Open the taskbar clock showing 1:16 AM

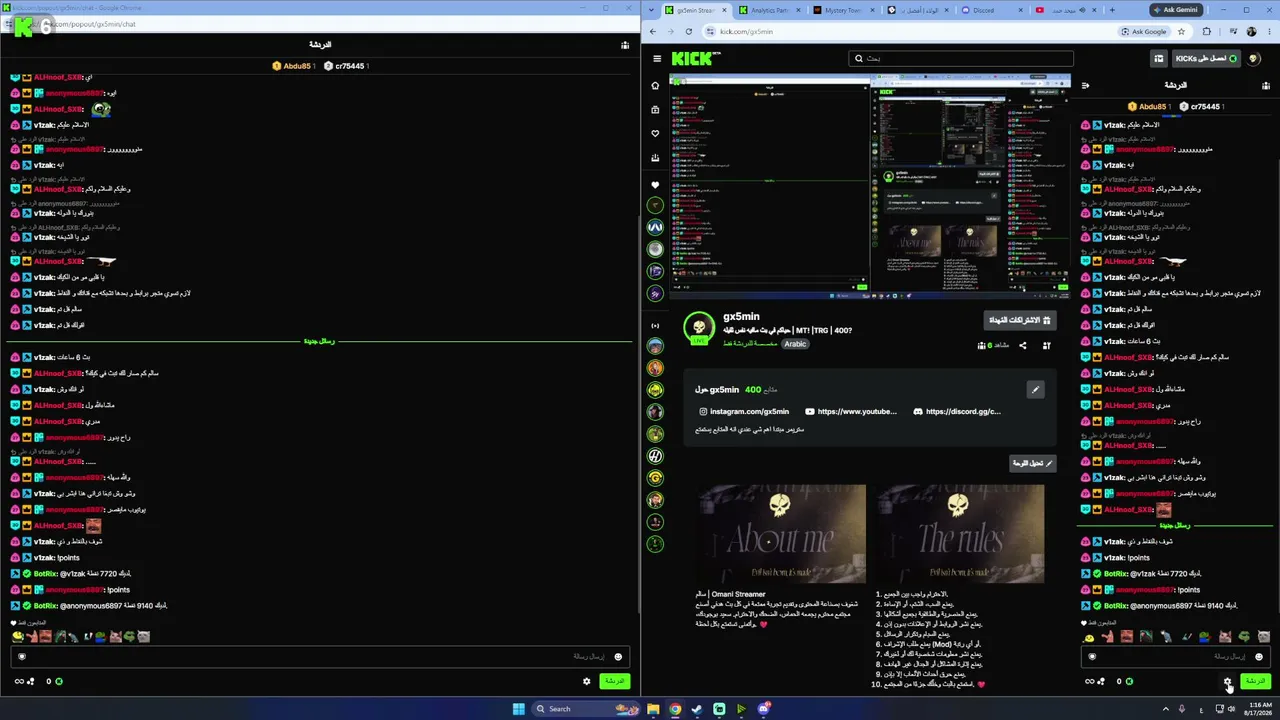click(x=1260, y=709)
